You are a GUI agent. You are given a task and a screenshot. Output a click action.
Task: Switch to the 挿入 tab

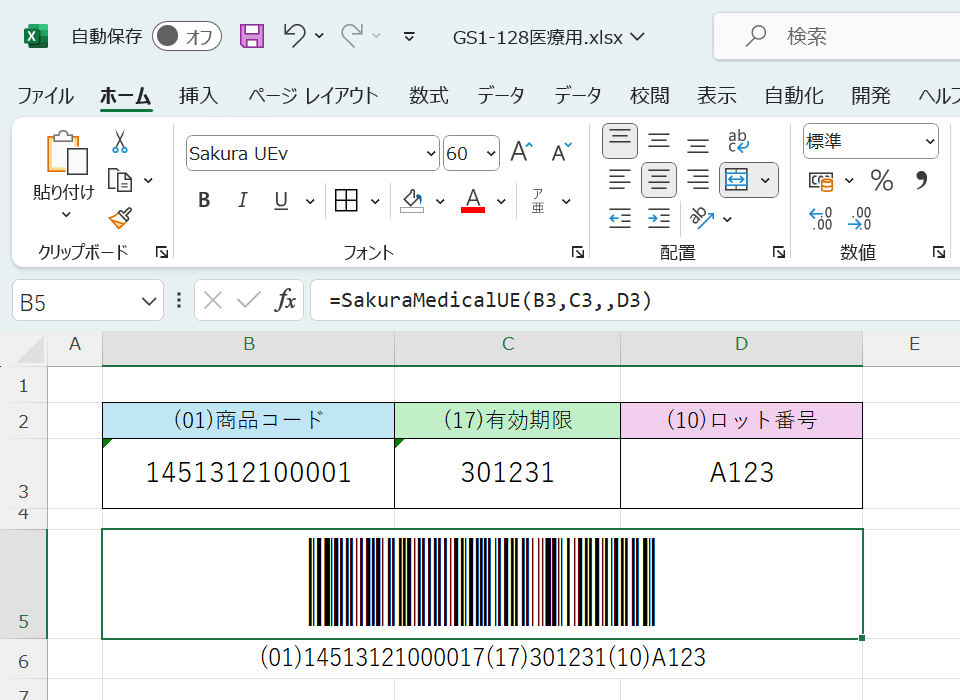tap(198, 96)
